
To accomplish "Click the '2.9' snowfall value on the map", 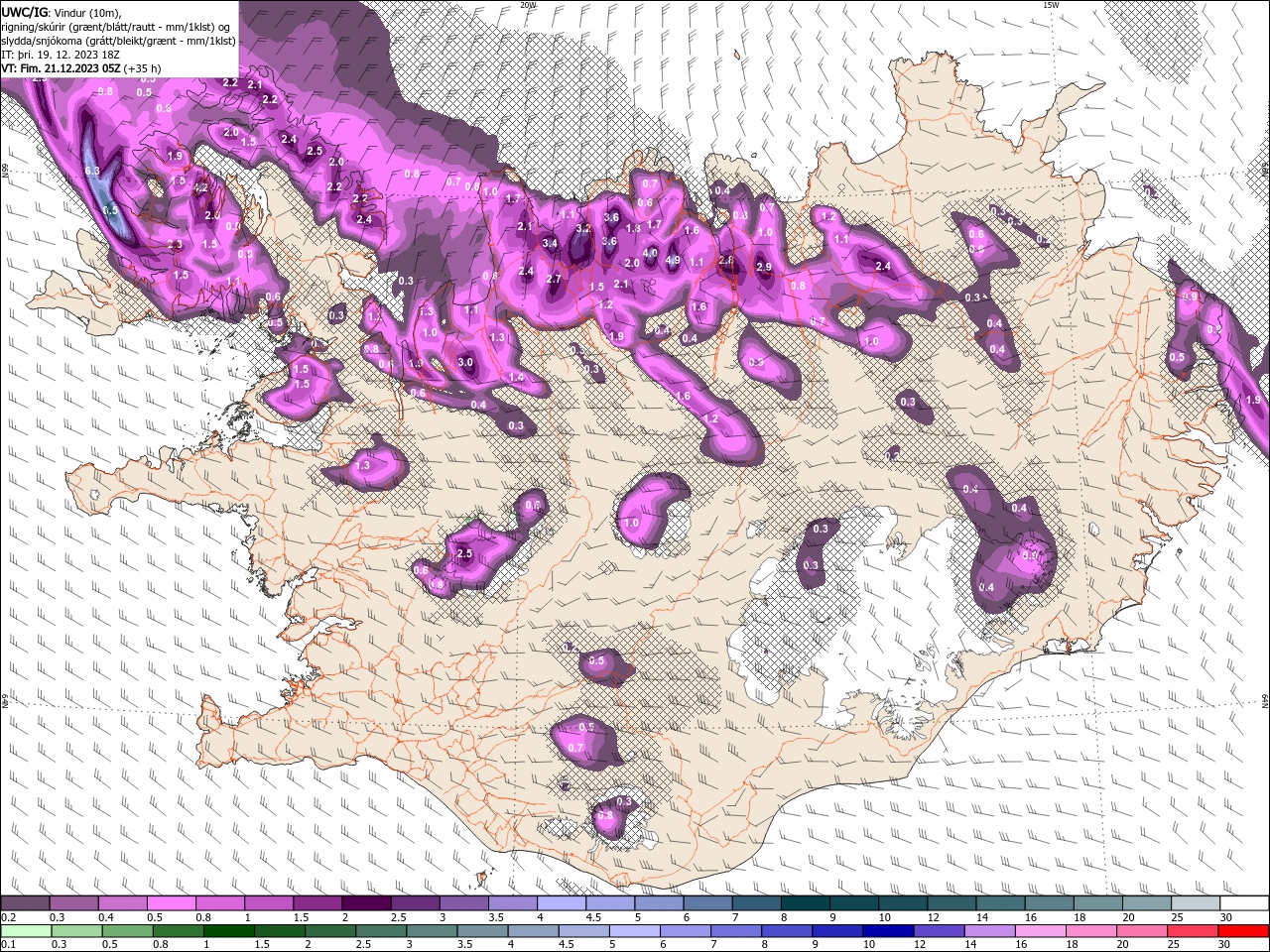I will (x=764, y=267).
